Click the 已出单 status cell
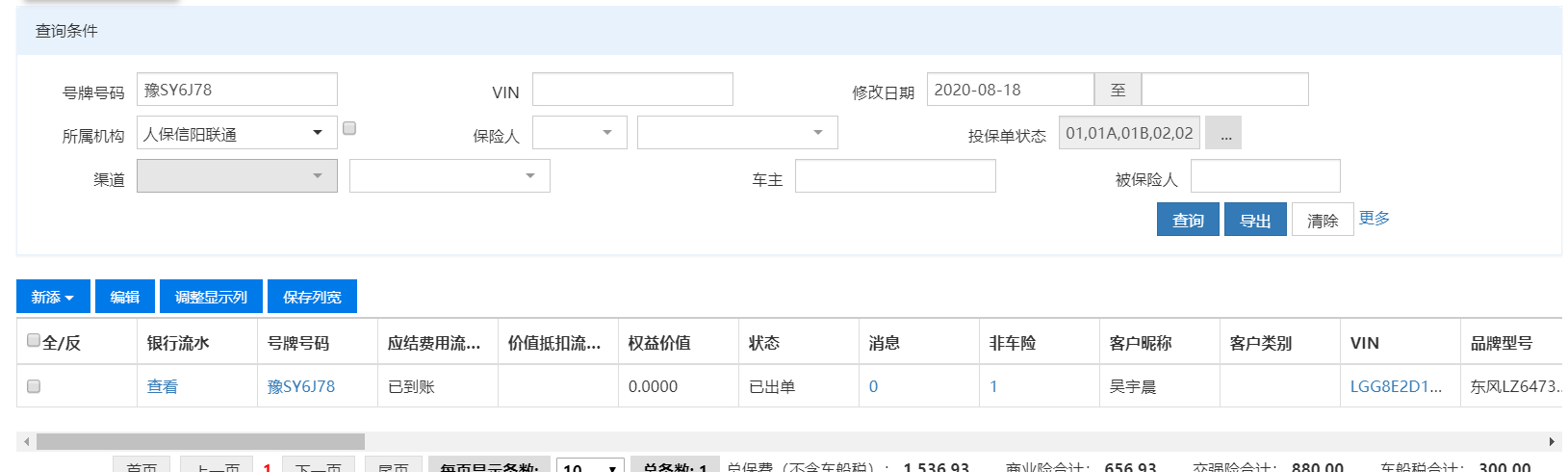This screenshot has height=472, width=1568. 799,386
